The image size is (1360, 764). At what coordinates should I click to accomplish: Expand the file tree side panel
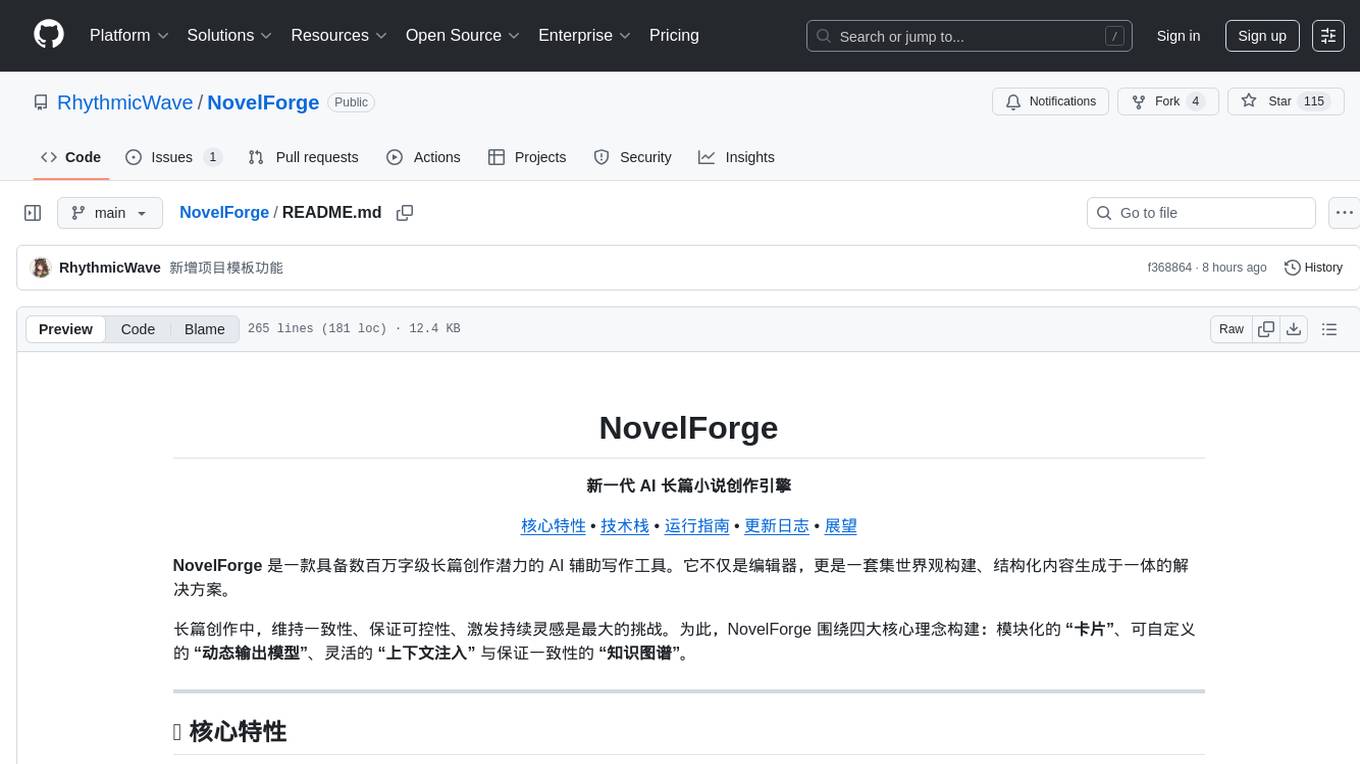33,213
